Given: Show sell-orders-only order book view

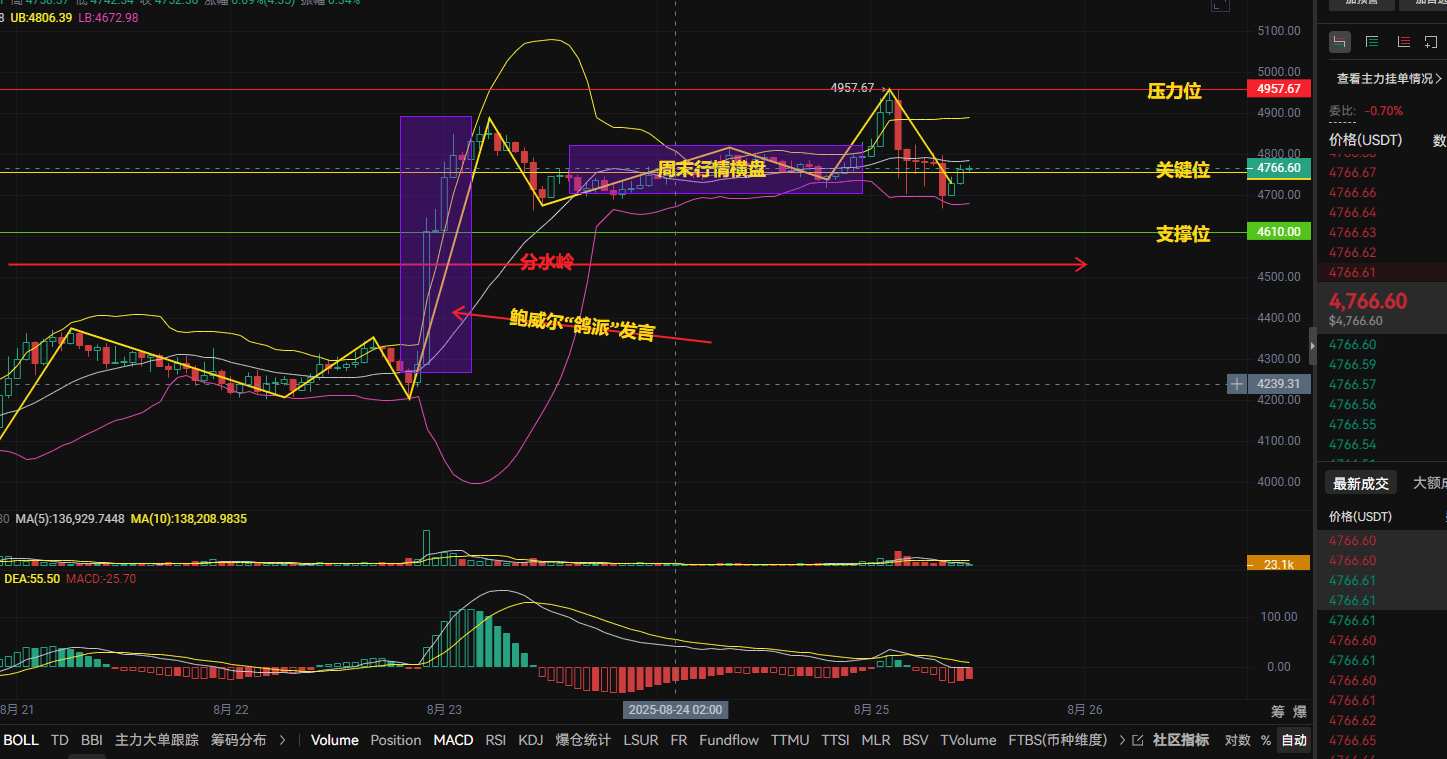Looking at the screenshot, I should 1404,41.
